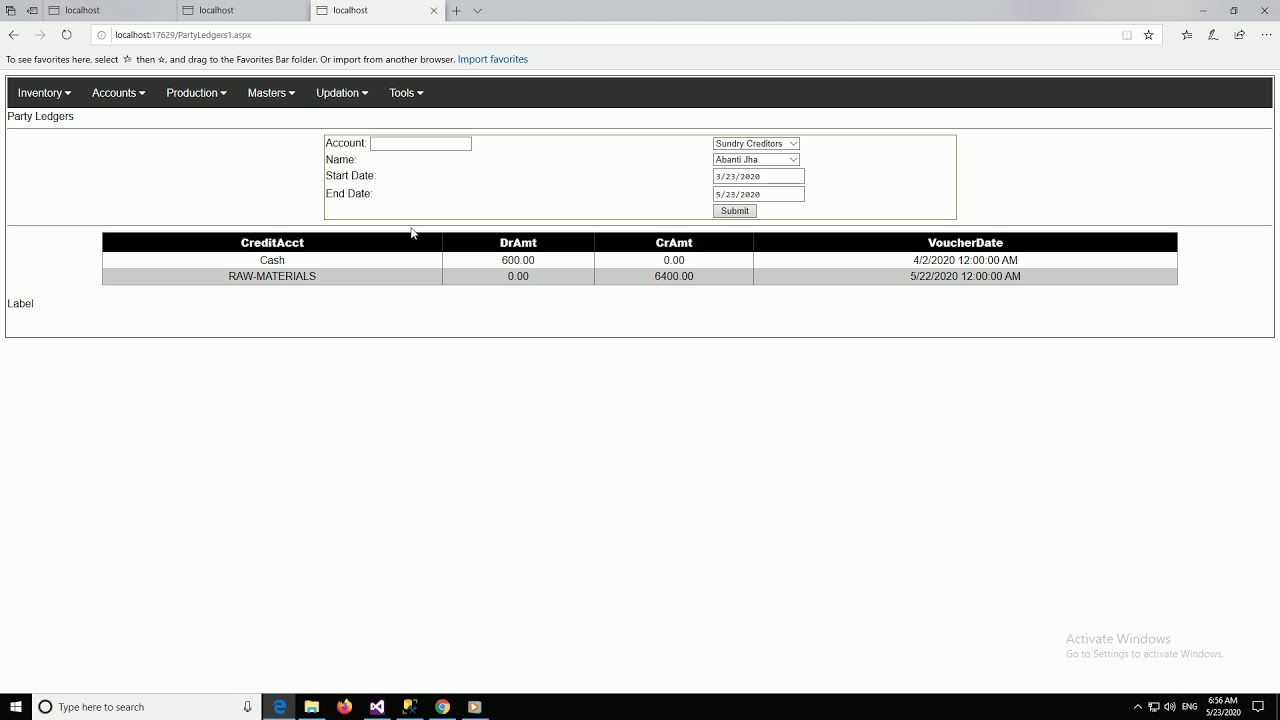
Task: Launch Firefox from taskbar
Action: pos(344,707)
